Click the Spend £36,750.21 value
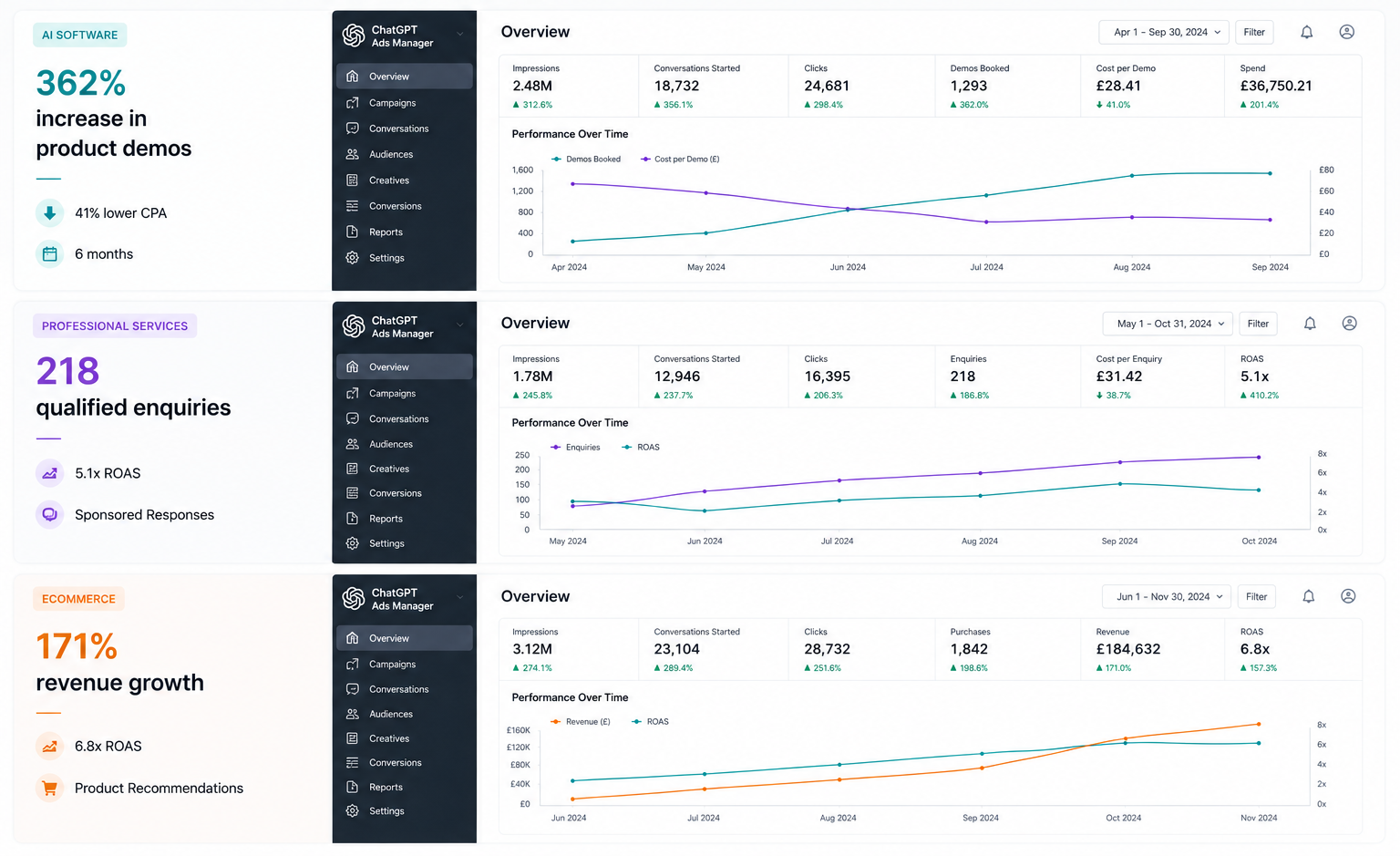Screen dimensions: 1400x856 pos(1276,86)
